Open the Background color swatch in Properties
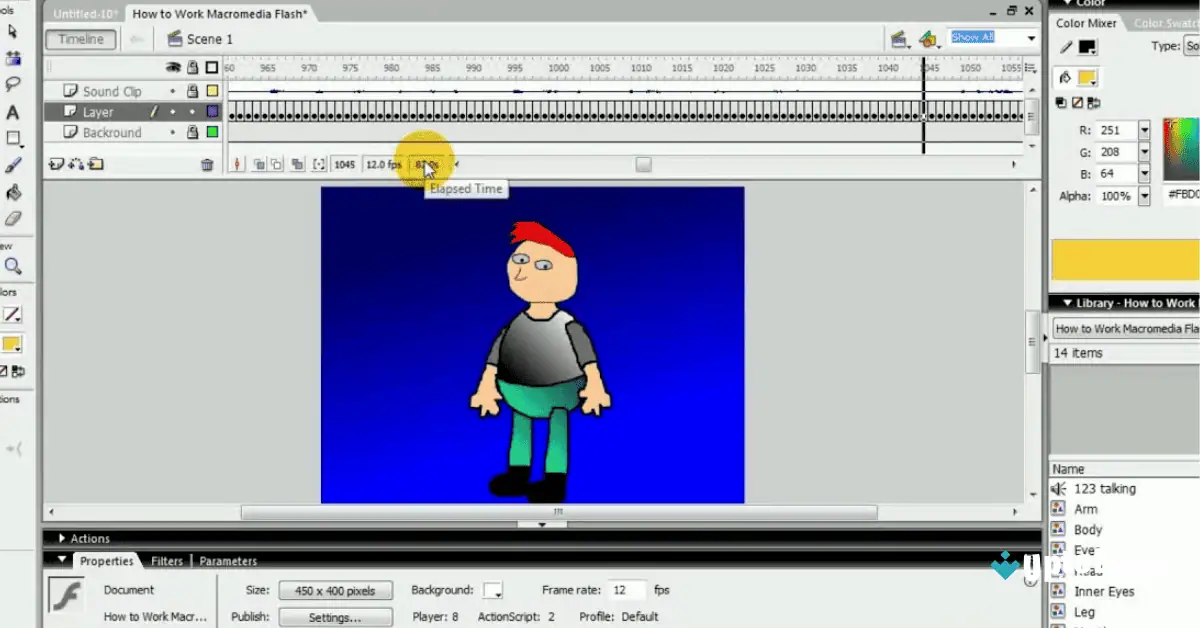 tap(492, 590)
